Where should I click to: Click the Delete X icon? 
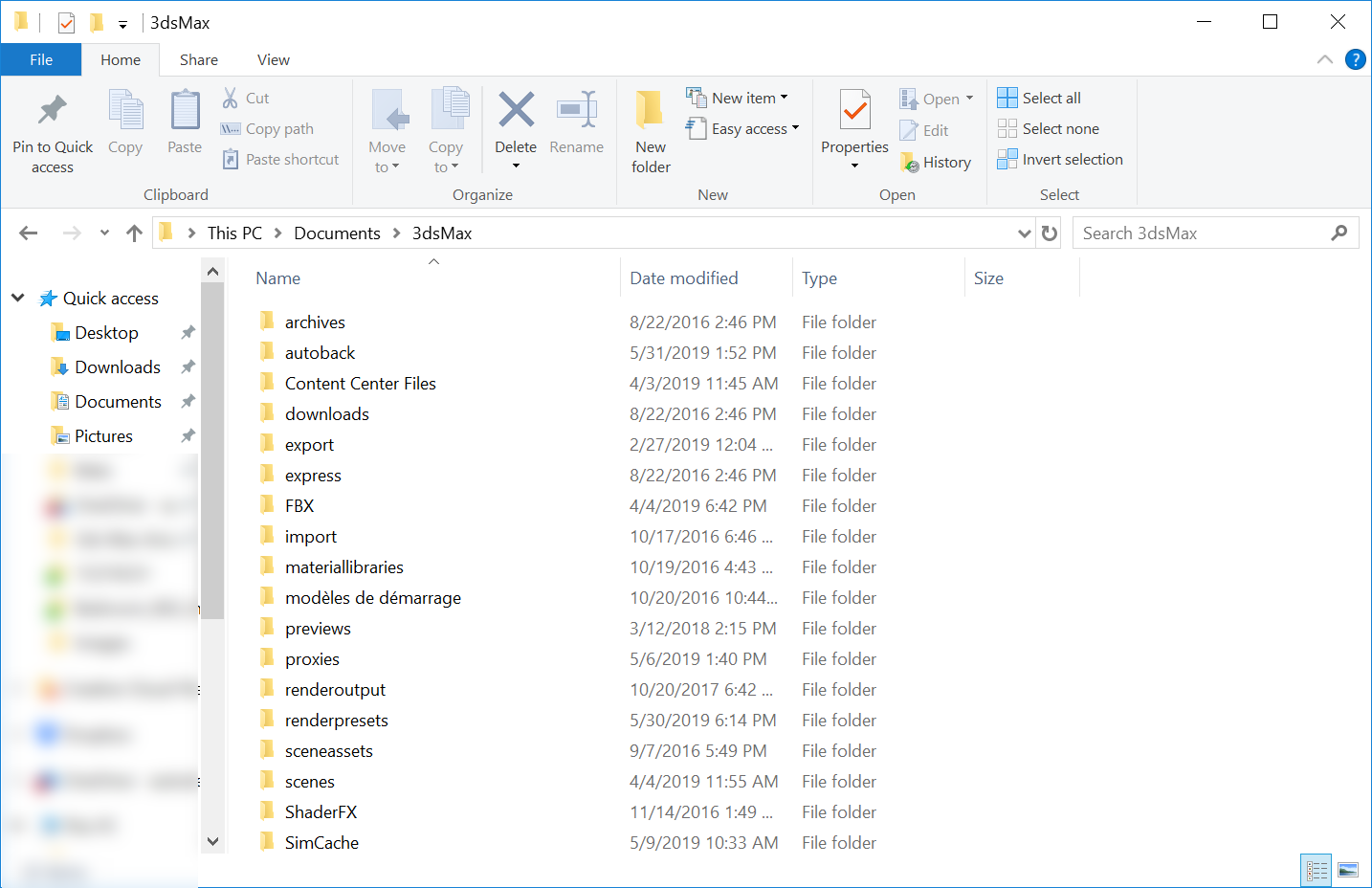tap(516, 110)
